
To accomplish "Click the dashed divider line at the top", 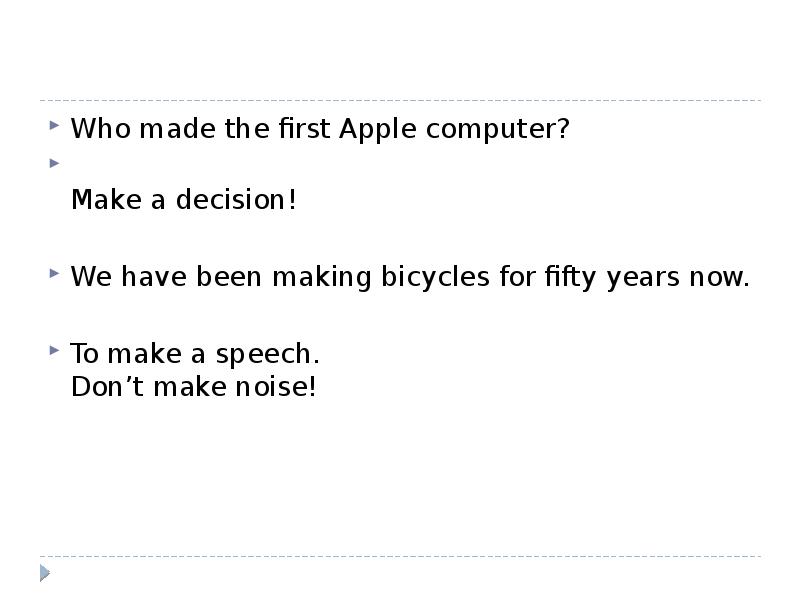I will click(400, 101).
